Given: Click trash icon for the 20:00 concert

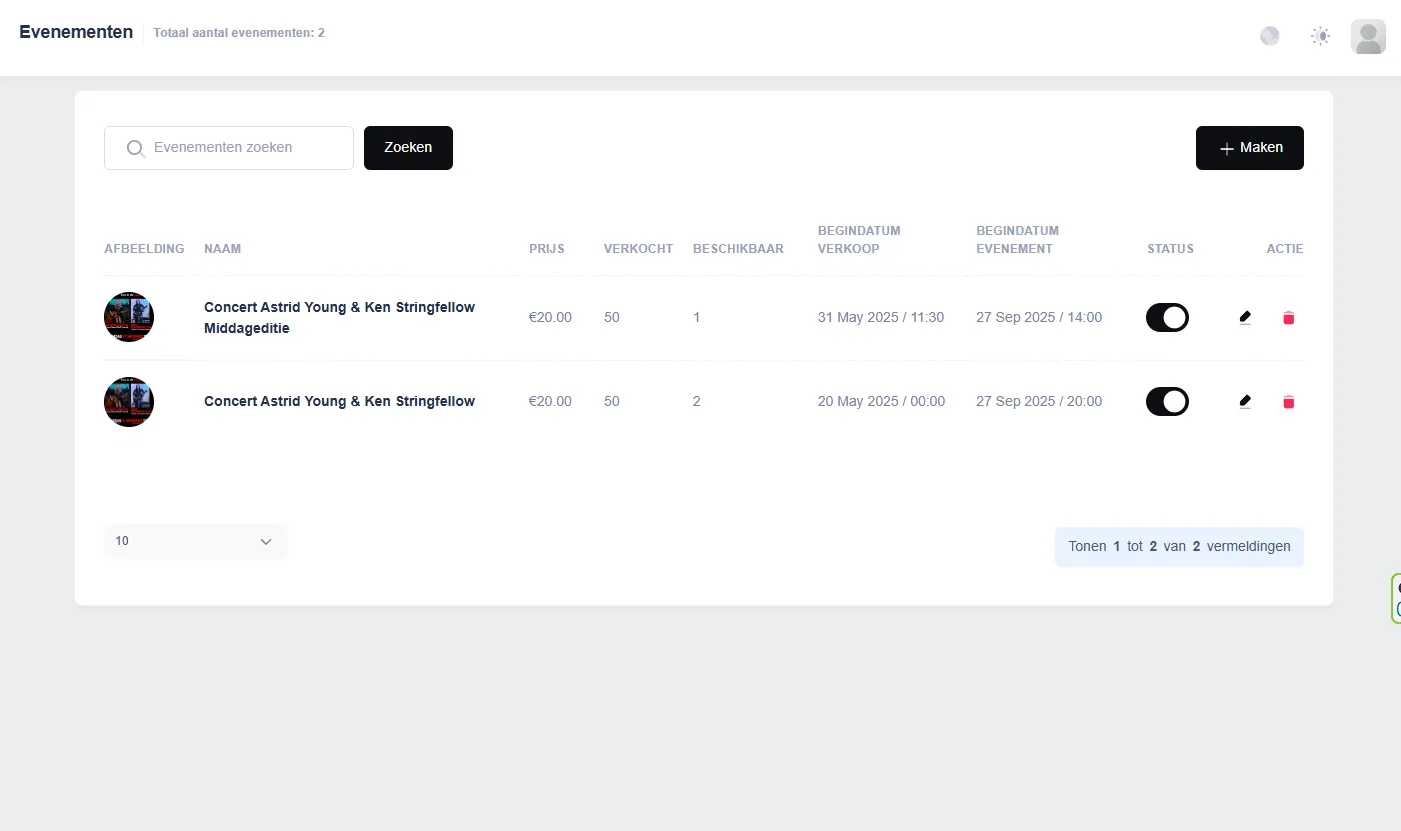Looking at the screenshot, I should coord(1288,402).
